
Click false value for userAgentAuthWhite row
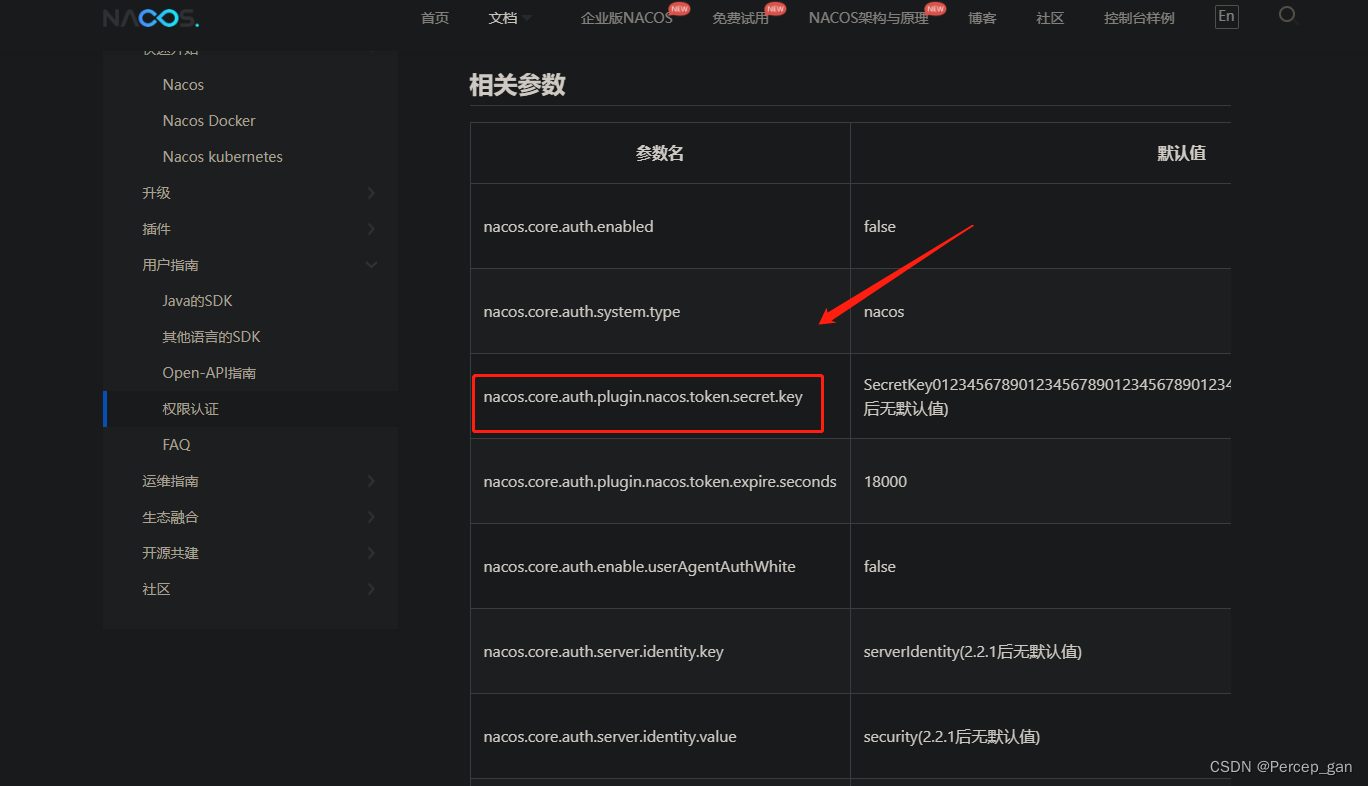click(x=1041, y=566)
